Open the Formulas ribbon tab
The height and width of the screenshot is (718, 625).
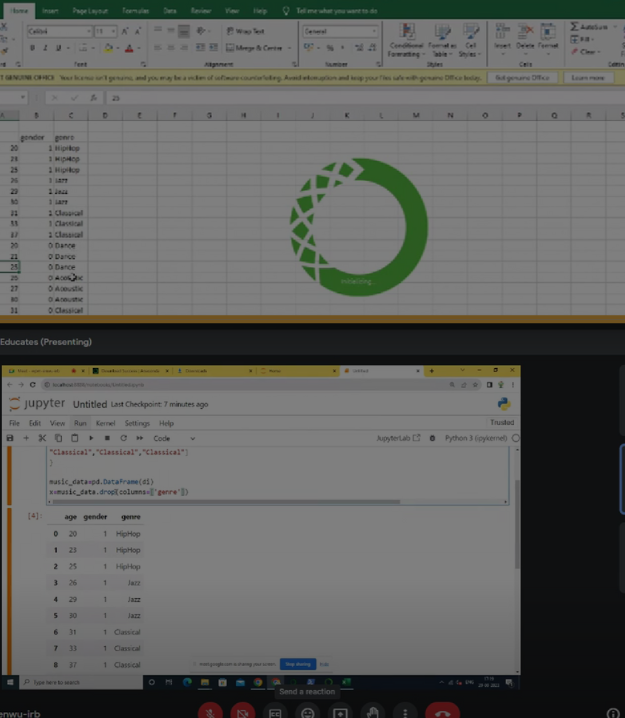pos(136,11)
